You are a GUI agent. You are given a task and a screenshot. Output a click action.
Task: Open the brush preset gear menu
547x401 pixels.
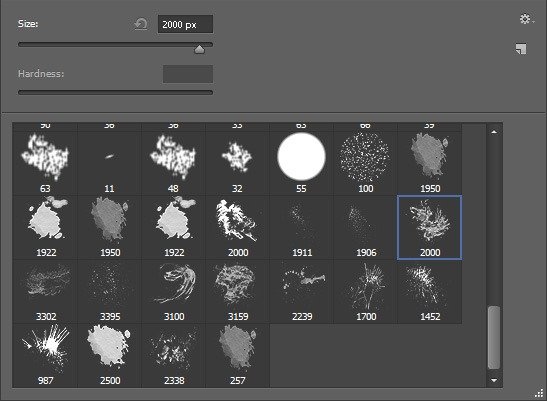coord(526,19)
